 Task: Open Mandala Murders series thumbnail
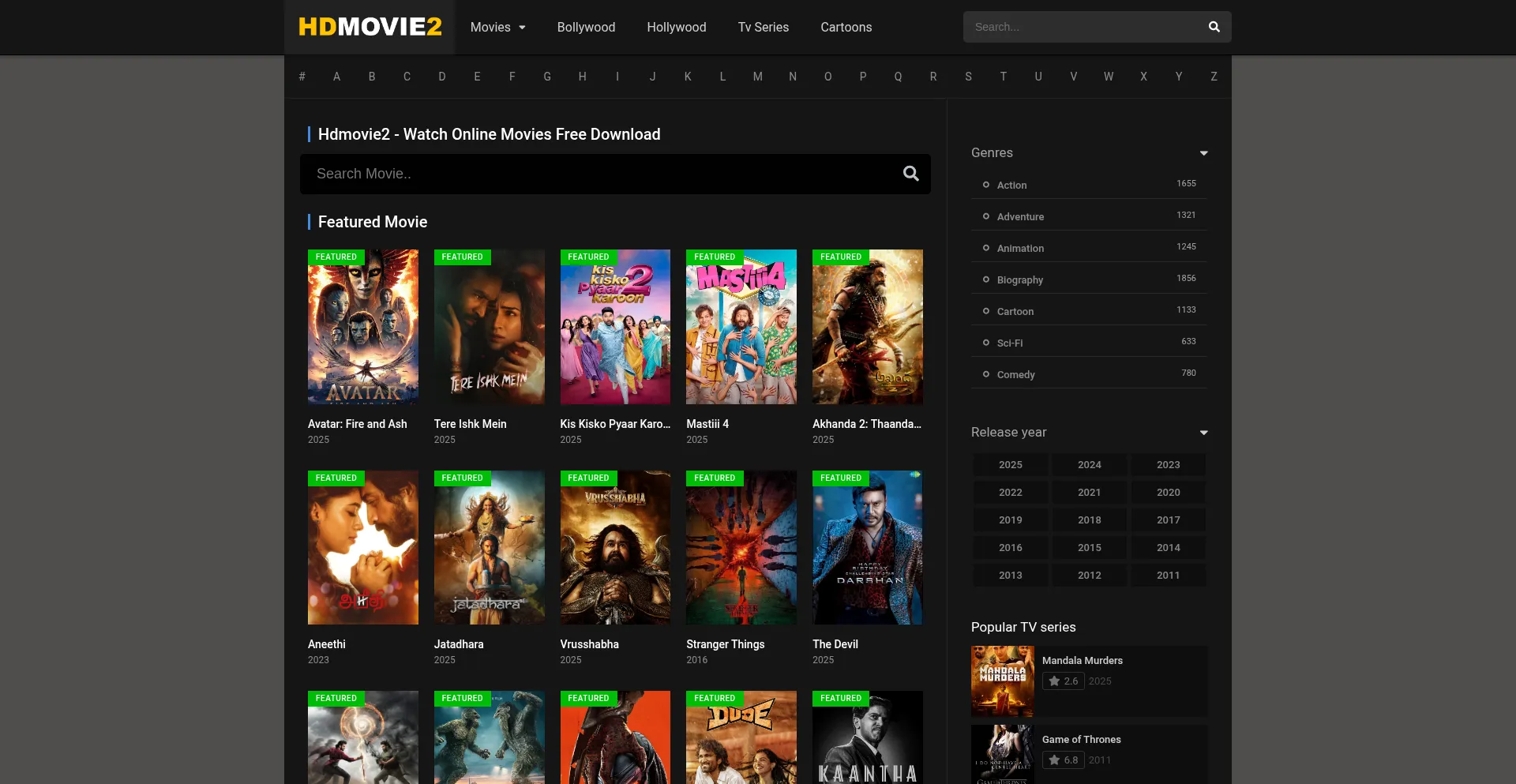coord(1003,681)
